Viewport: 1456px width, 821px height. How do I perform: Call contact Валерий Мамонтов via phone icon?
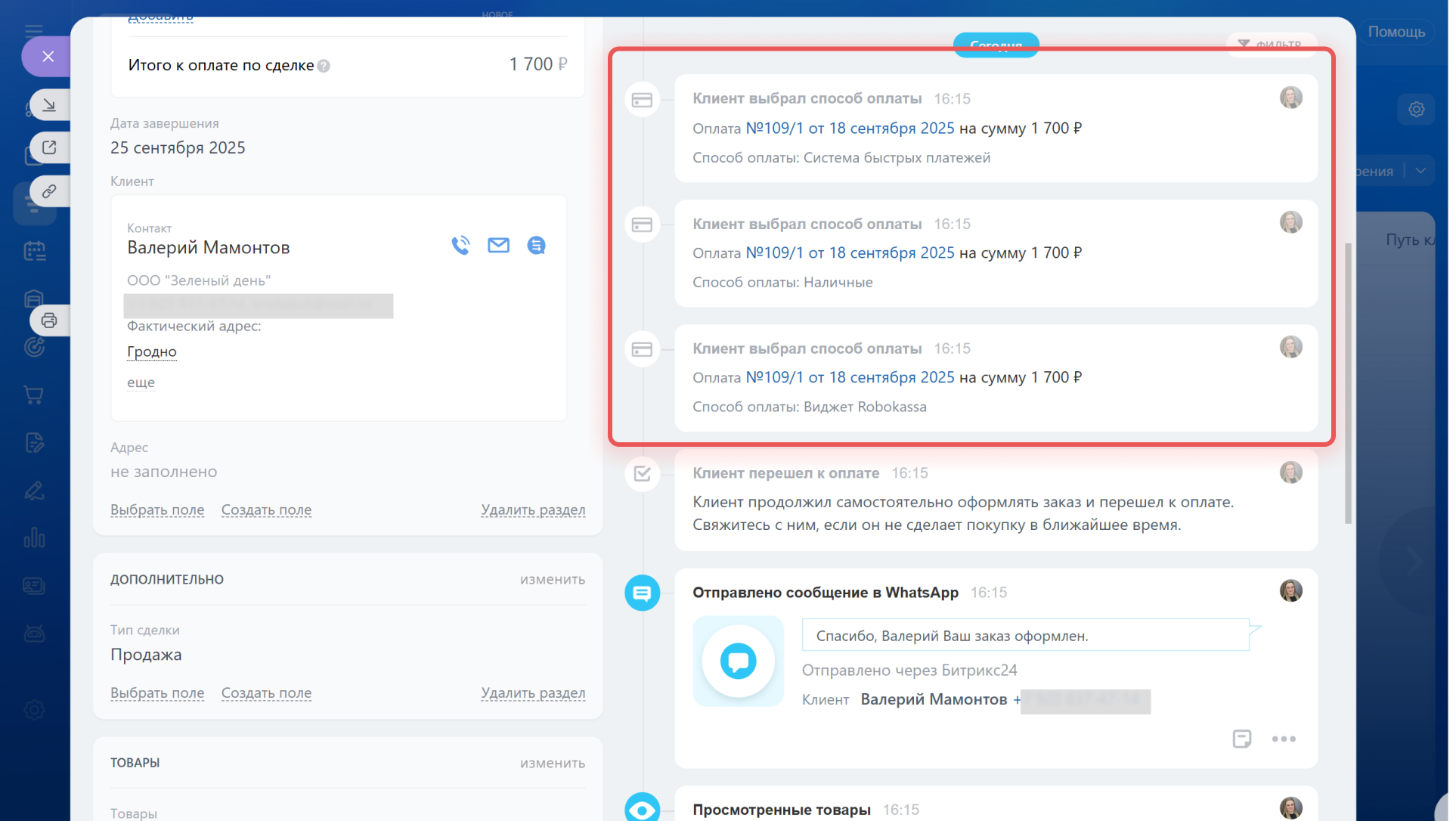coord(460,246)
